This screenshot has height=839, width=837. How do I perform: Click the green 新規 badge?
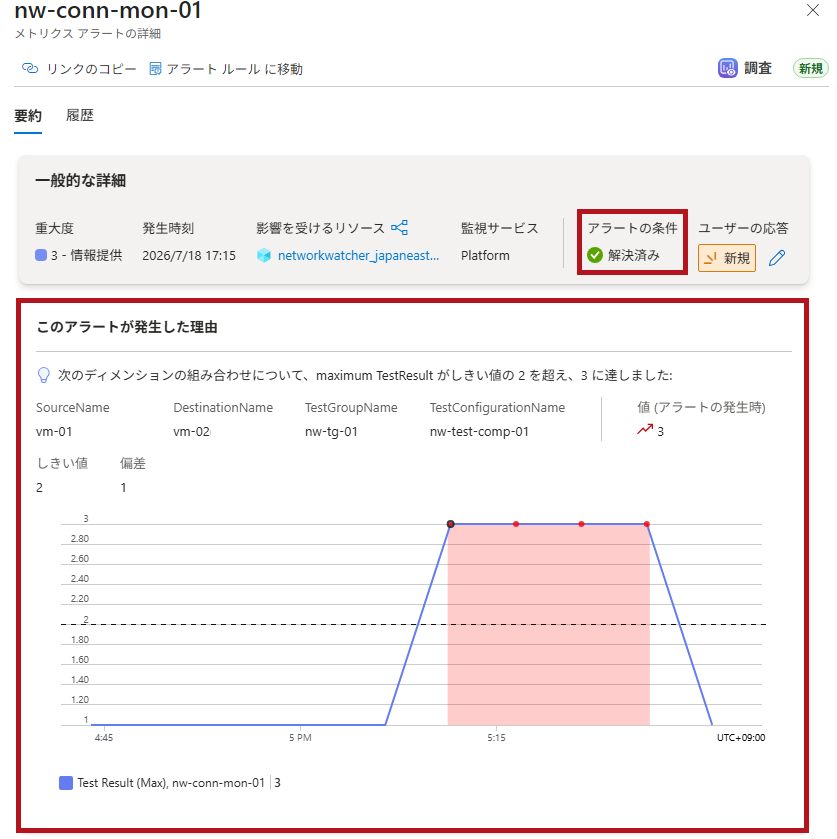click(x=811, y=68)
